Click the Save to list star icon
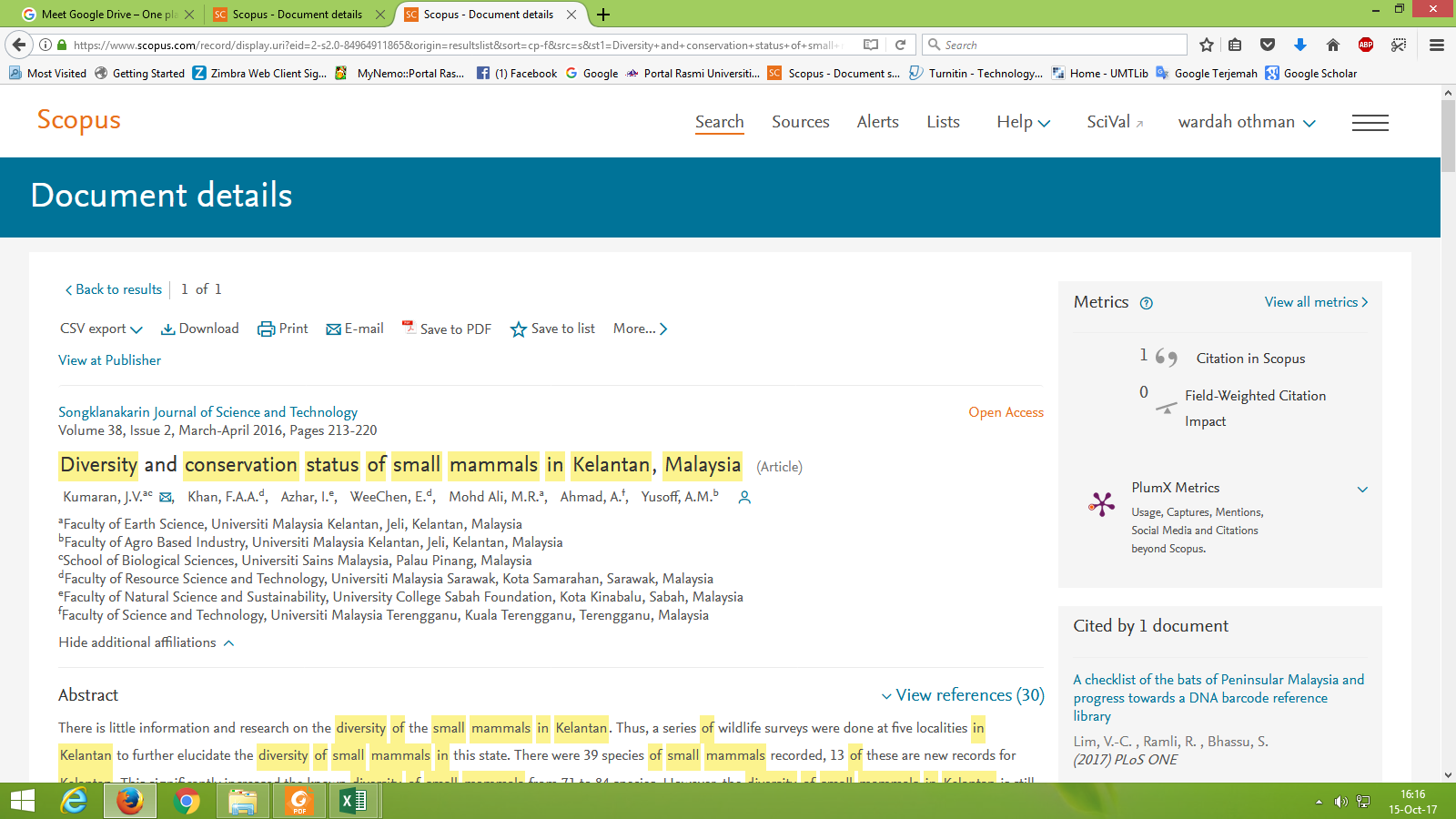 click(519, 329)
